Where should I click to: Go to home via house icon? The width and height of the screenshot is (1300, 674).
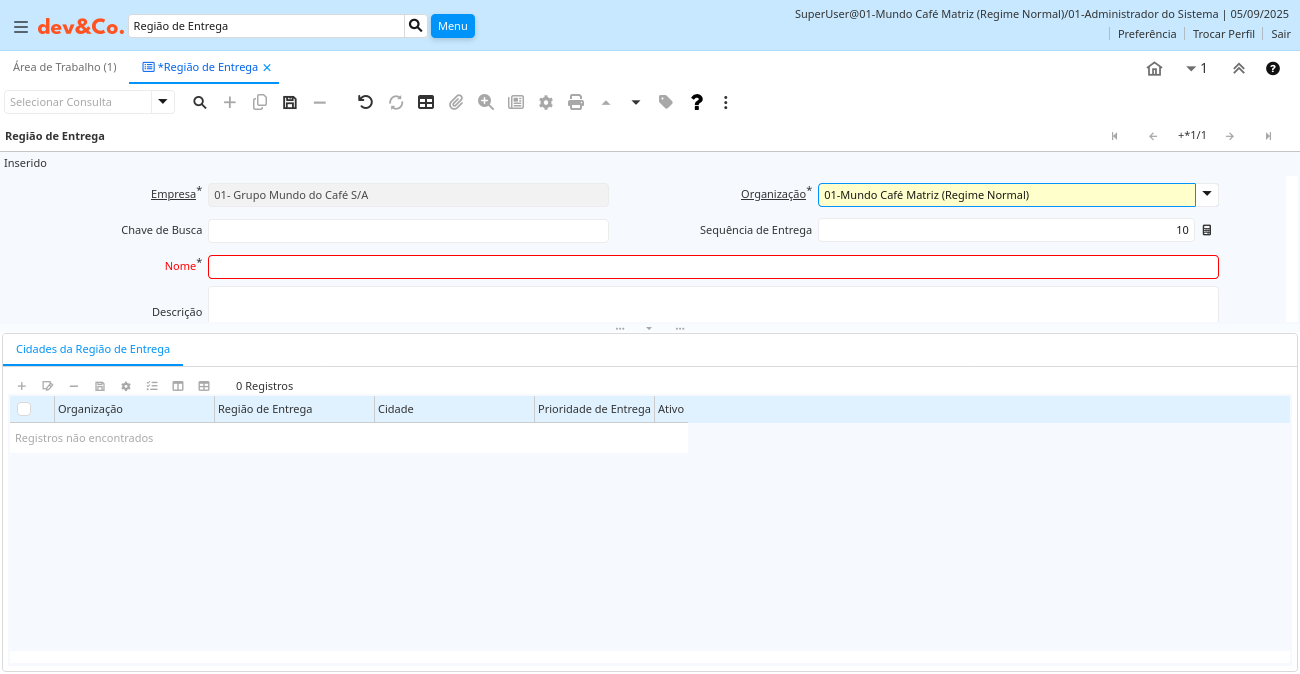[x=1154, y=68]
